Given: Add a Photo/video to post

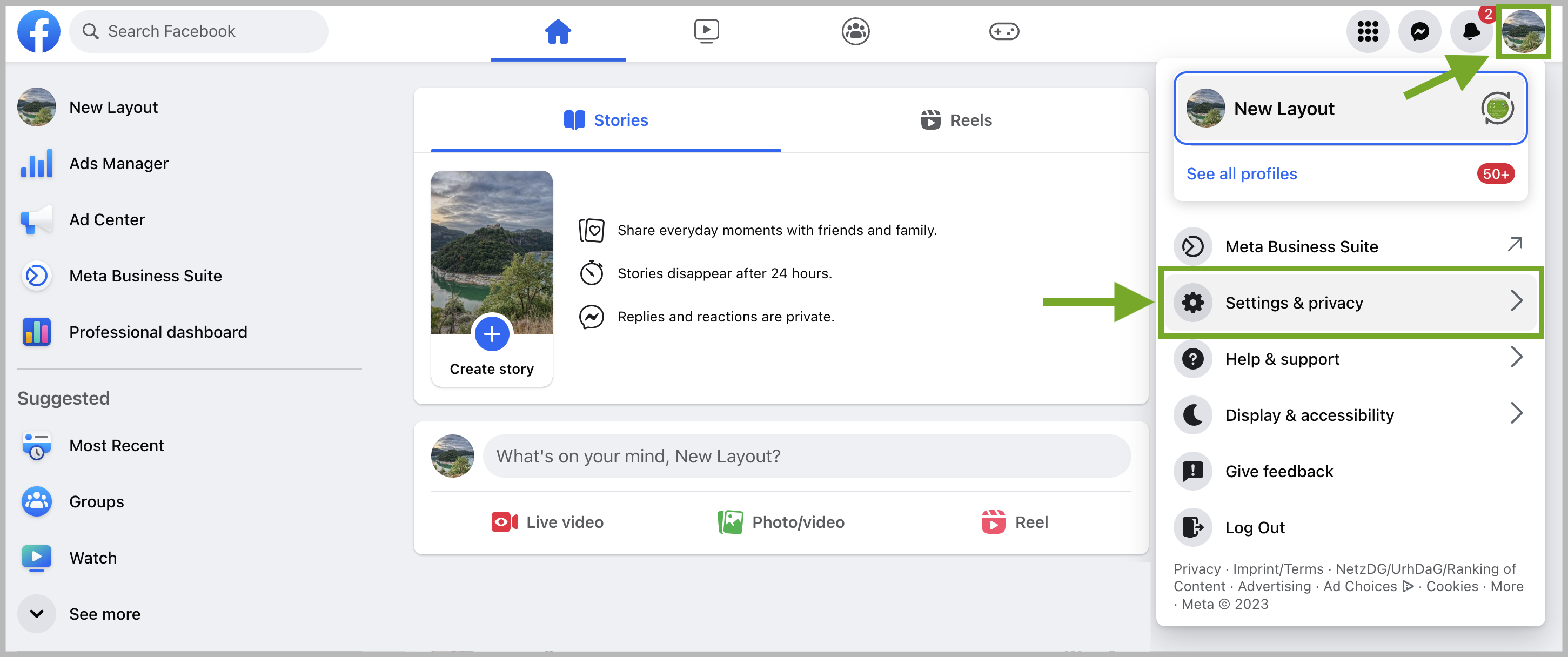Looking at the screenshot, I should tap(780, 522).
